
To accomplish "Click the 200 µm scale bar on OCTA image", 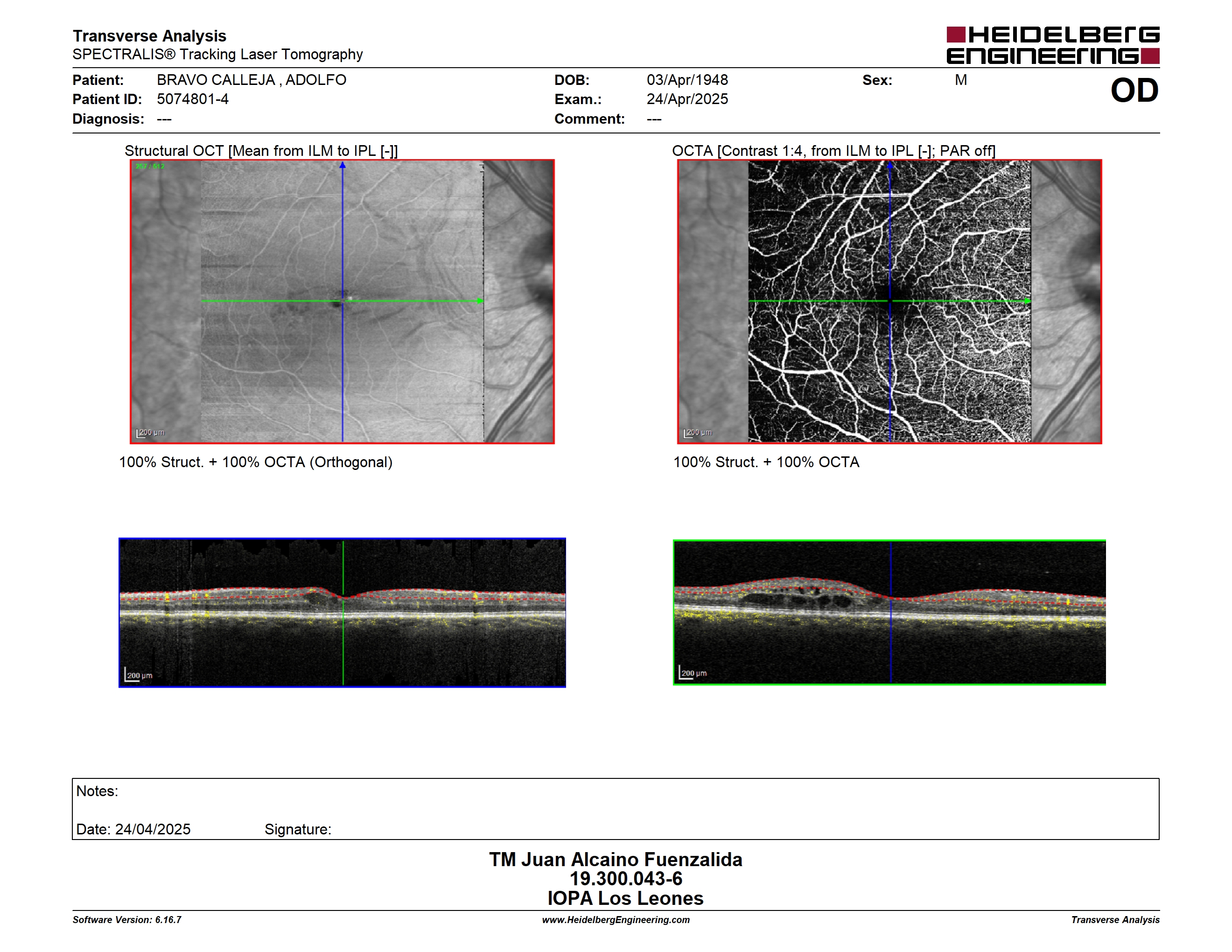I will click(x=698, y=433).
